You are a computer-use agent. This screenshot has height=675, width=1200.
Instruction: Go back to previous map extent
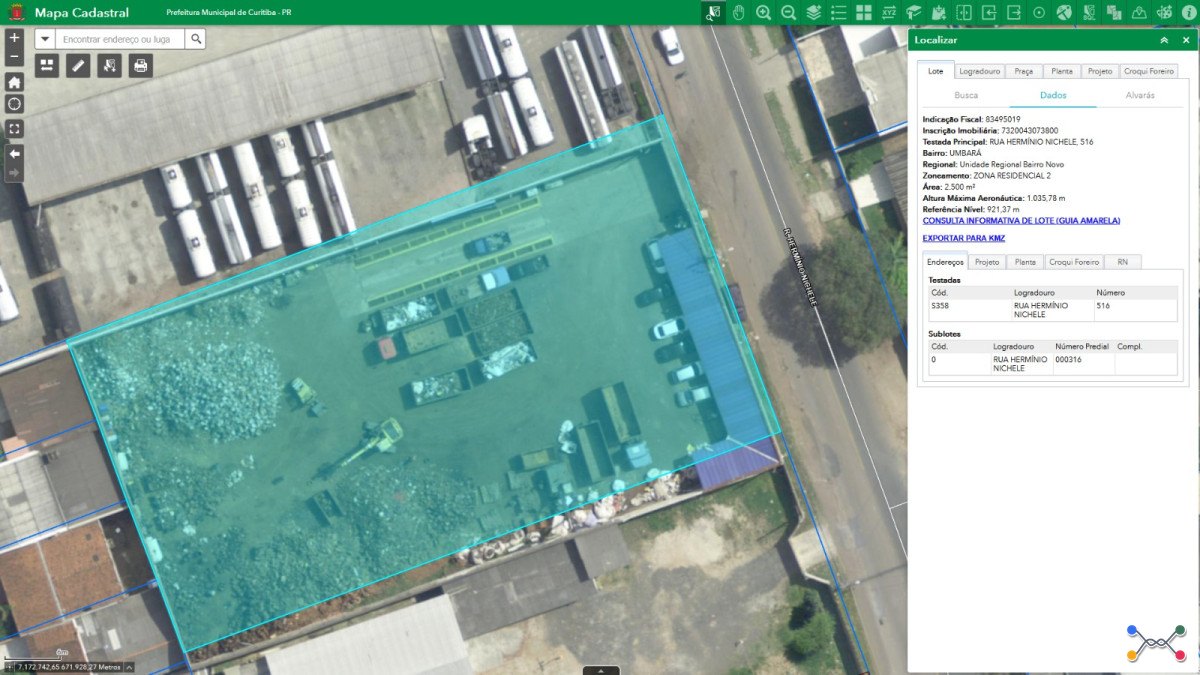14,153
